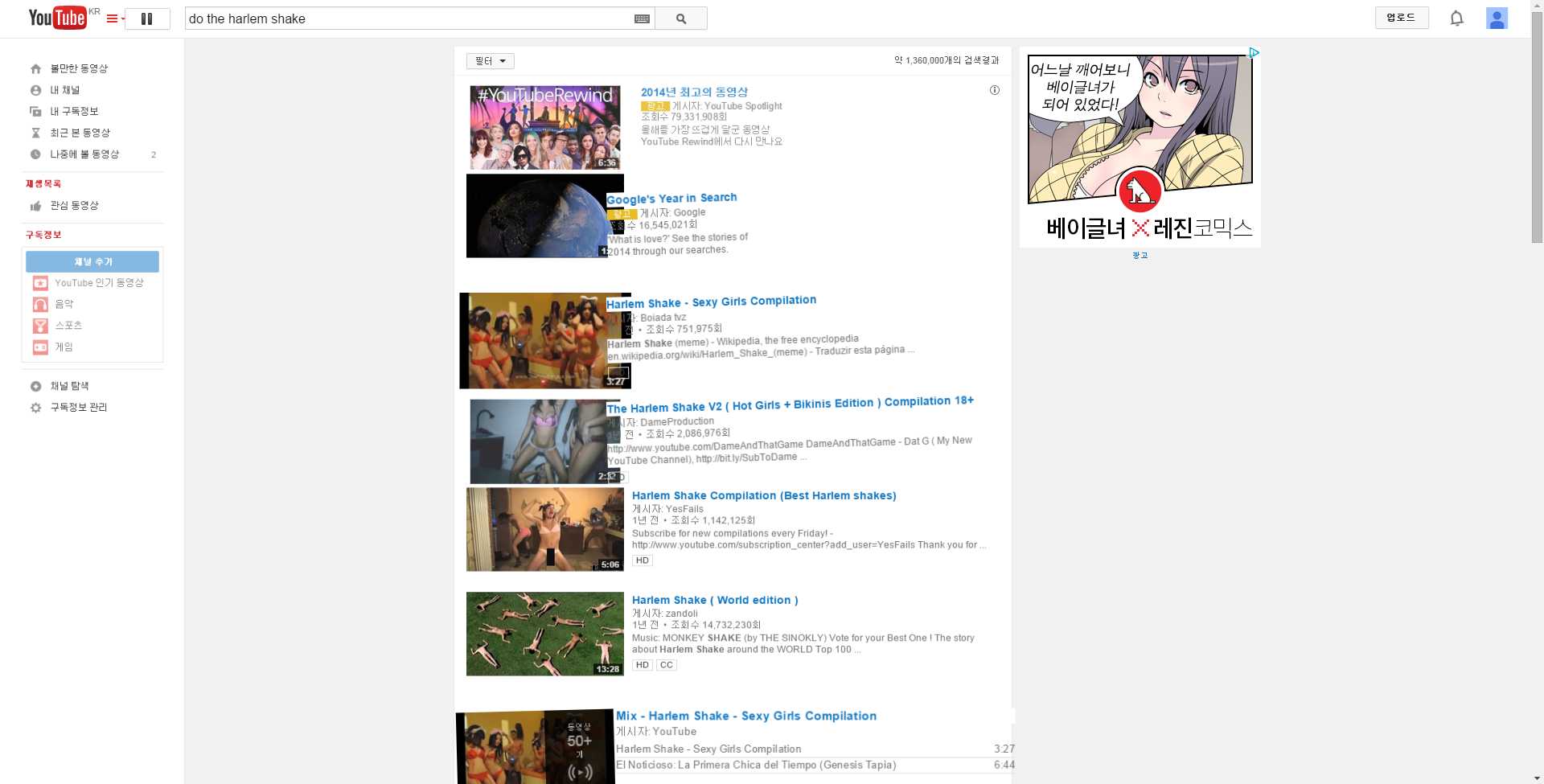Viewport: 1544px width, 784px height.
Task: Open 'Harlem Shake ( World edition )' title
Action: [x=715, y=600]
